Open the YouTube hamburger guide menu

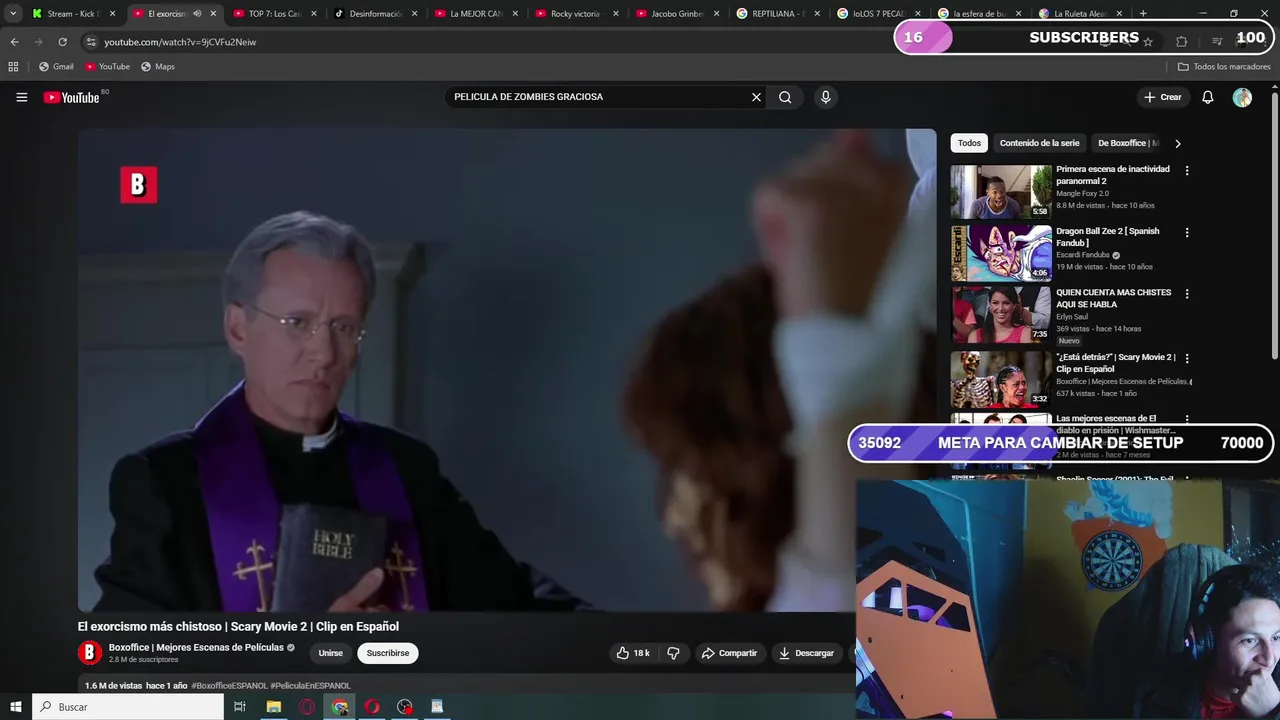click(22, 97)
